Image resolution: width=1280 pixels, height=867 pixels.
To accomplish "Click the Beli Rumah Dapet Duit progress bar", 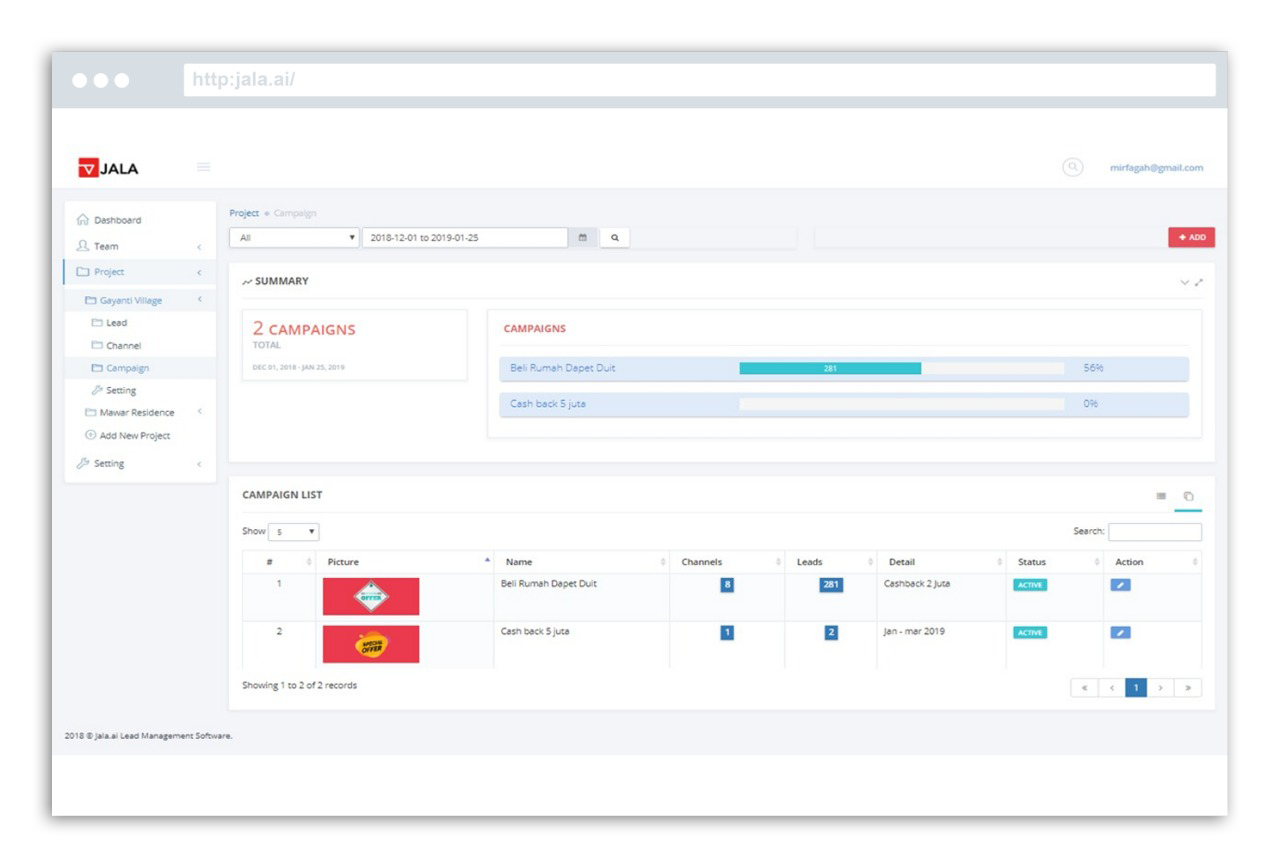I will [x=829, y=368].
